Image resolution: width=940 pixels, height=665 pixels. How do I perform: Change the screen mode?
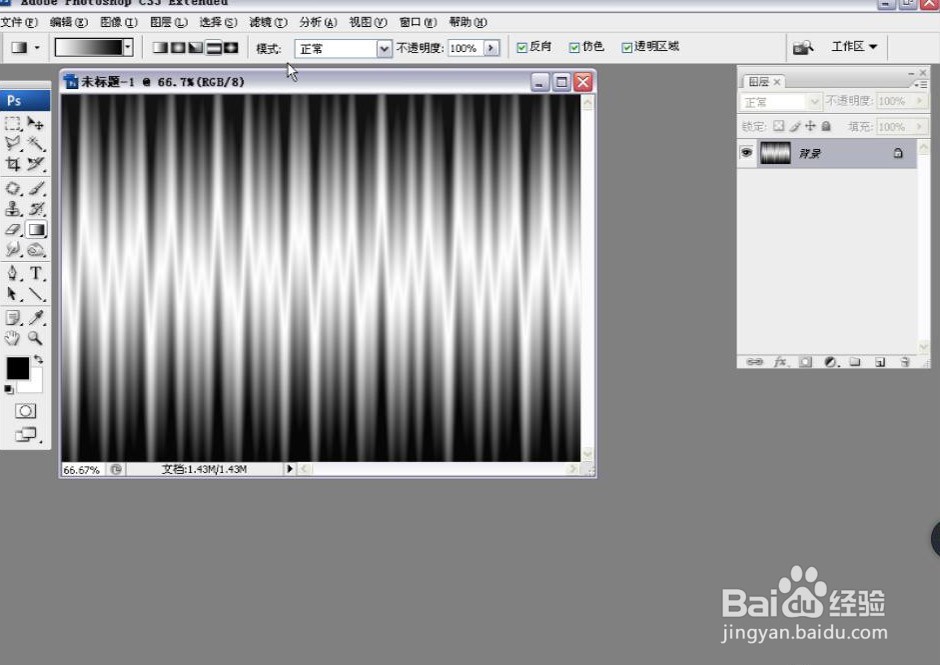25,434
